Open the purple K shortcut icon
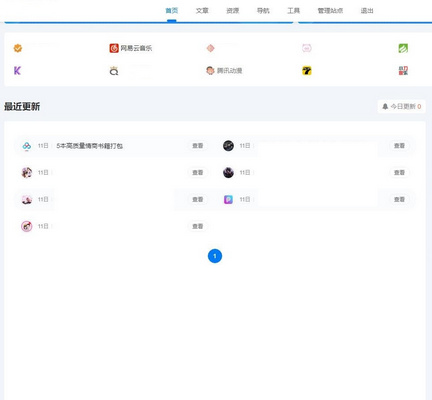Viewport: 432px width, 400px height. pyautogui.click(x=17, y=71)
